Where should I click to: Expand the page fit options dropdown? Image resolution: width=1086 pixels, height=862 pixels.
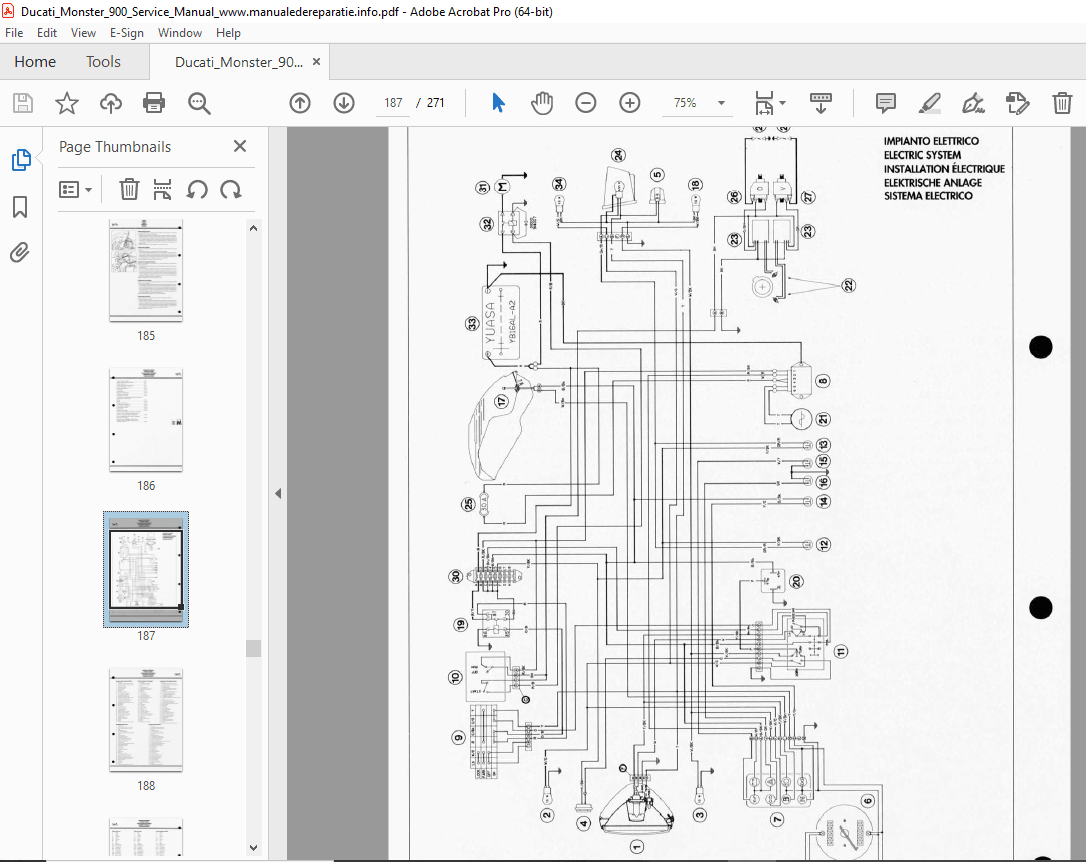tap(782, 103)
